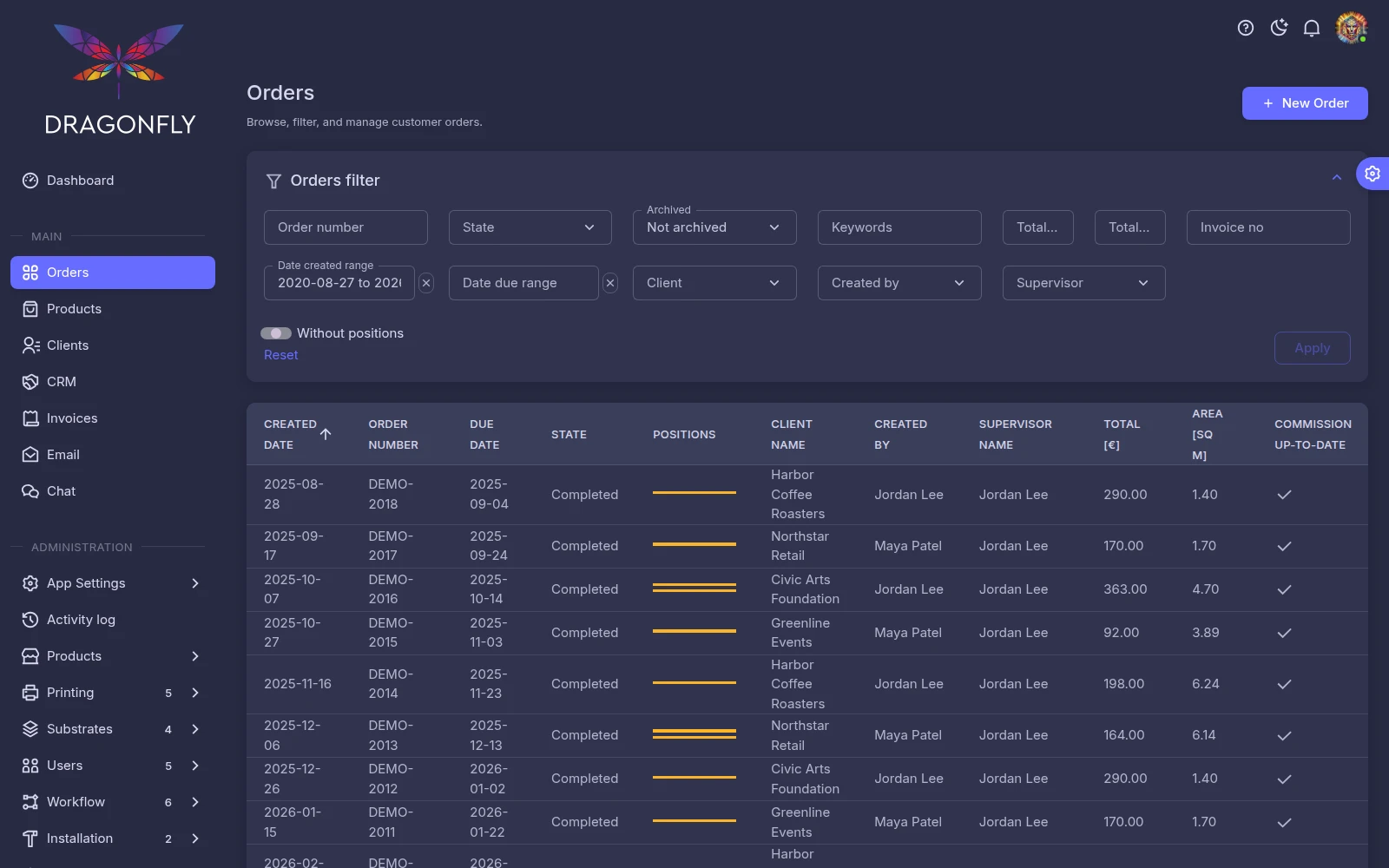The width and height of the screenshot is (1389, 868).
Task: Open CRM in sidebar
Action: click(113, 382)
